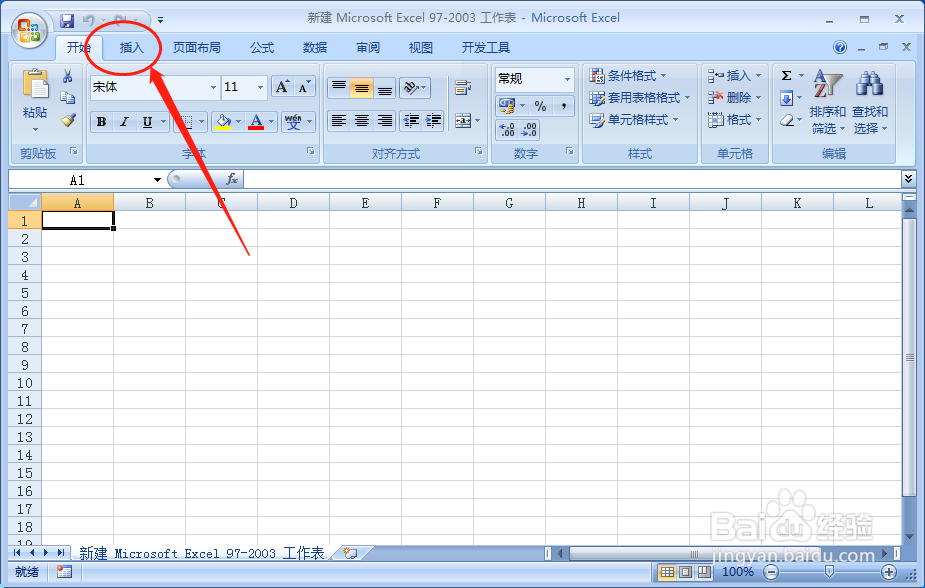The height and width of the screenshot is (588, 925).
Task: Cut selection with scissors icon
Action: tap(68, 76)
